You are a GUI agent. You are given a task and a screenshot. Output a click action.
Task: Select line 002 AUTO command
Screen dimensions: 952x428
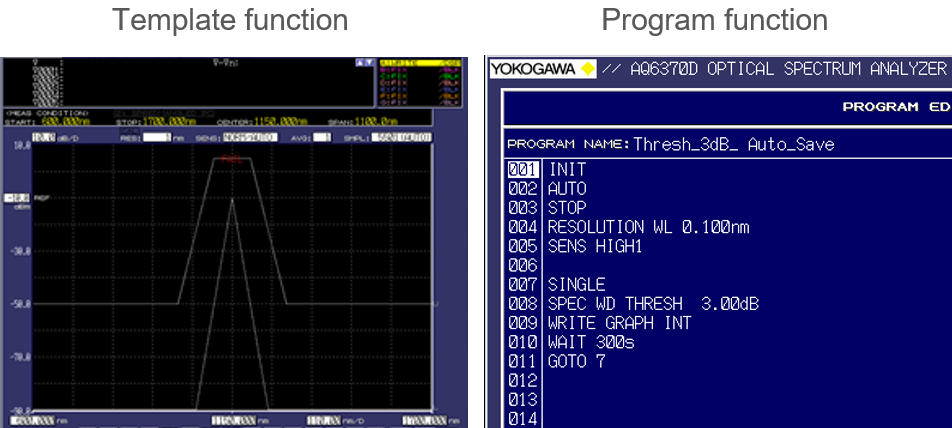567,189
